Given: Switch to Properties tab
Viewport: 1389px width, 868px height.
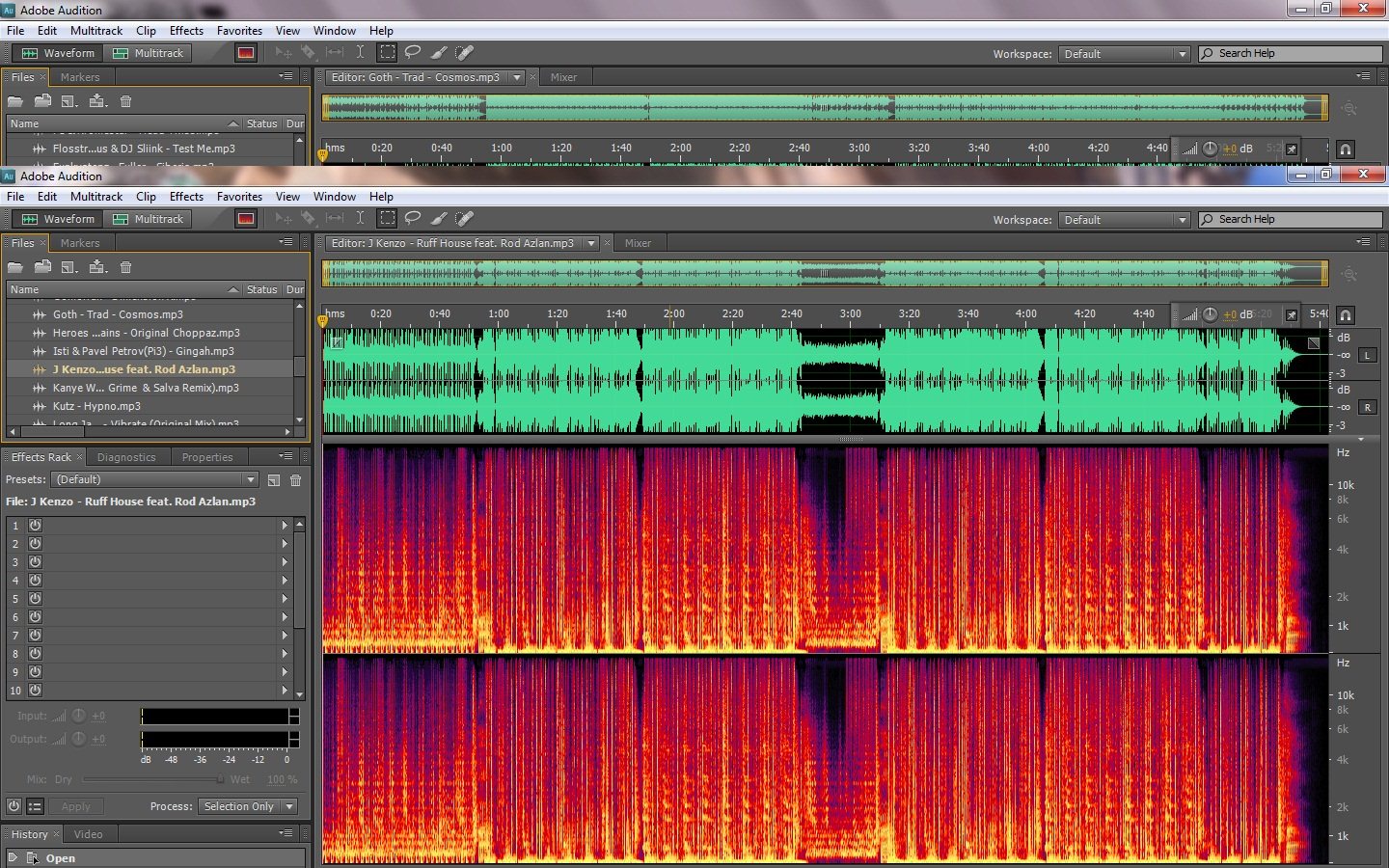Looking at the screenshot, I should (x=207, y=457).
